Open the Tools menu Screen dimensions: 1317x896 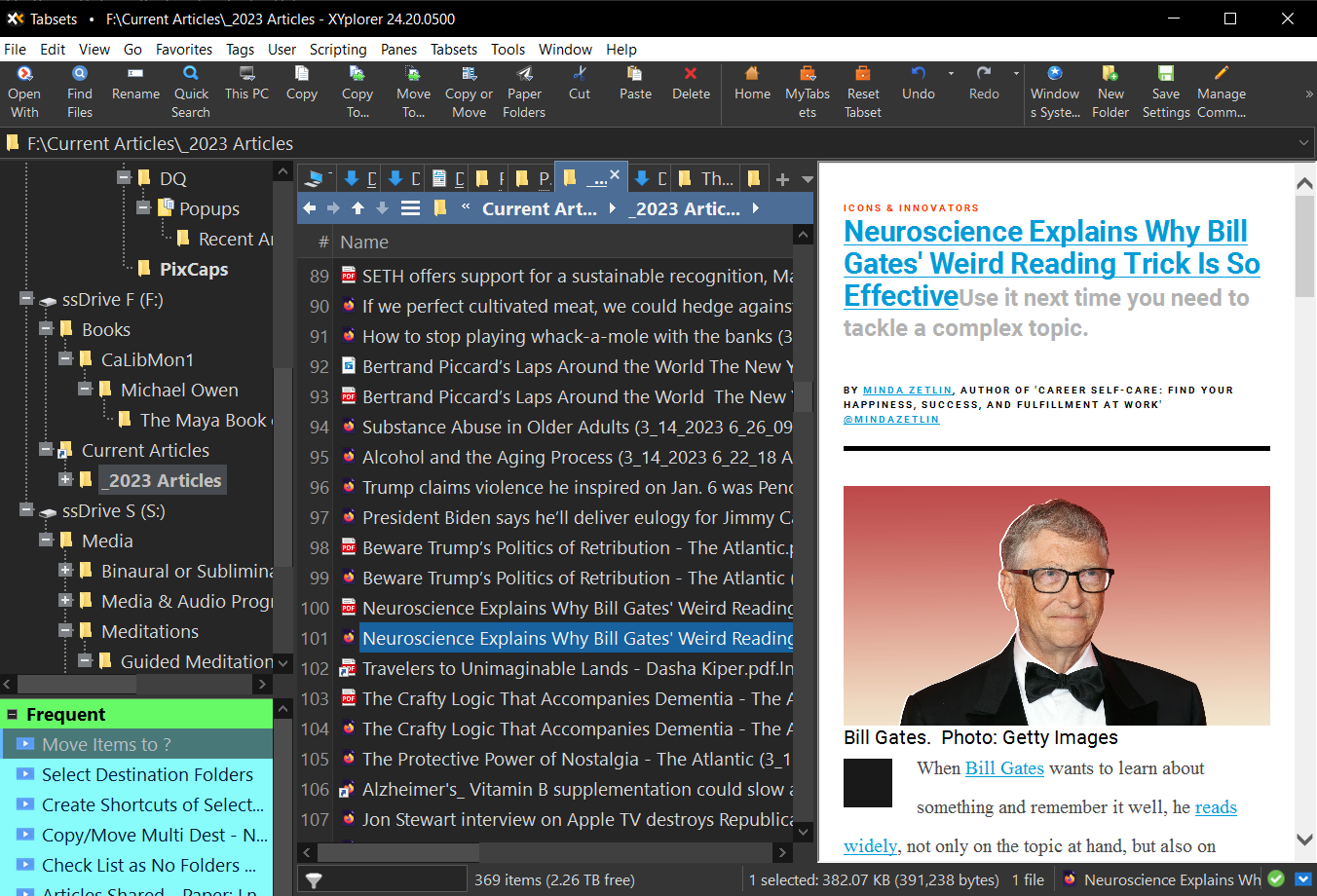508,49
